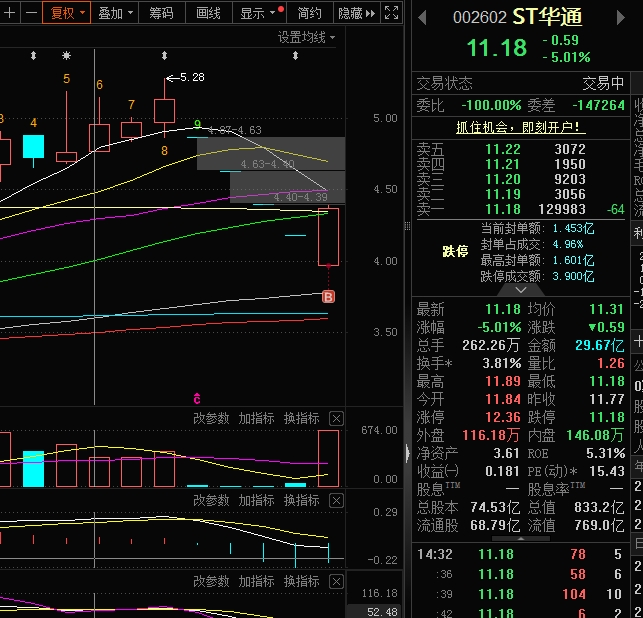Image resolution: width=643 pixels, height=618 pixels.
Task: Click 换指标 in the MACD panel
Action: tap(301, 500)
